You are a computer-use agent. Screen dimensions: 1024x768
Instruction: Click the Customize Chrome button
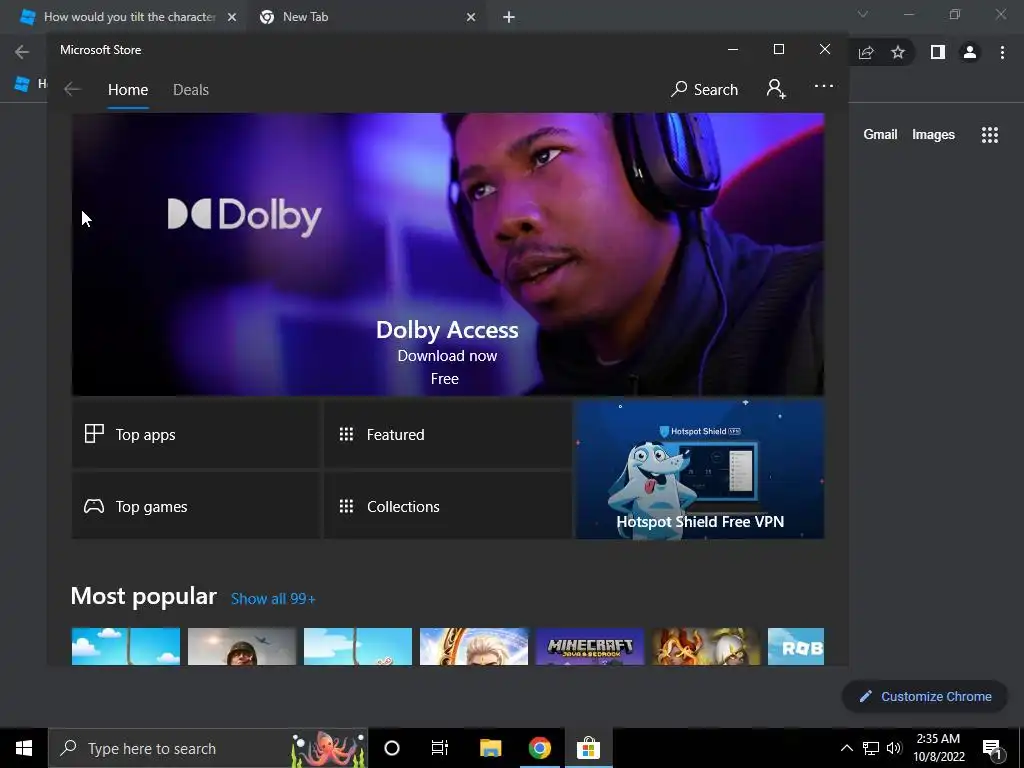927,696
